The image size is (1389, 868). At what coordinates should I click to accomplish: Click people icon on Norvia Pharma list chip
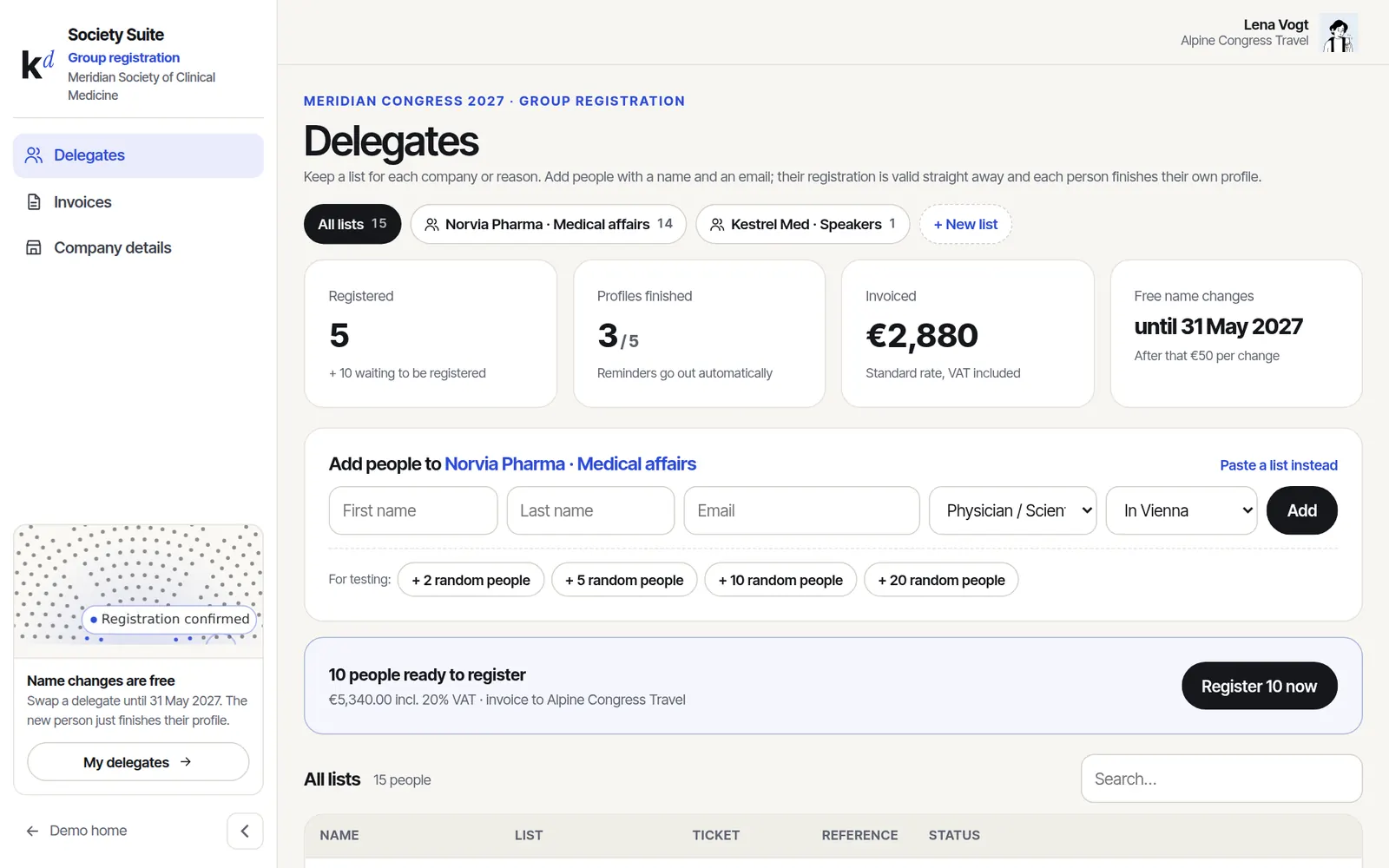431,225
